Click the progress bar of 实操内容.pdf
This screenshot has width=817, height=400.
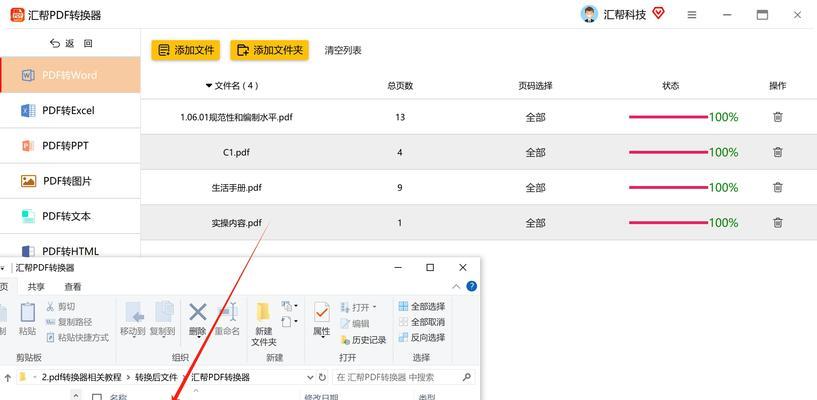point(669,222)
